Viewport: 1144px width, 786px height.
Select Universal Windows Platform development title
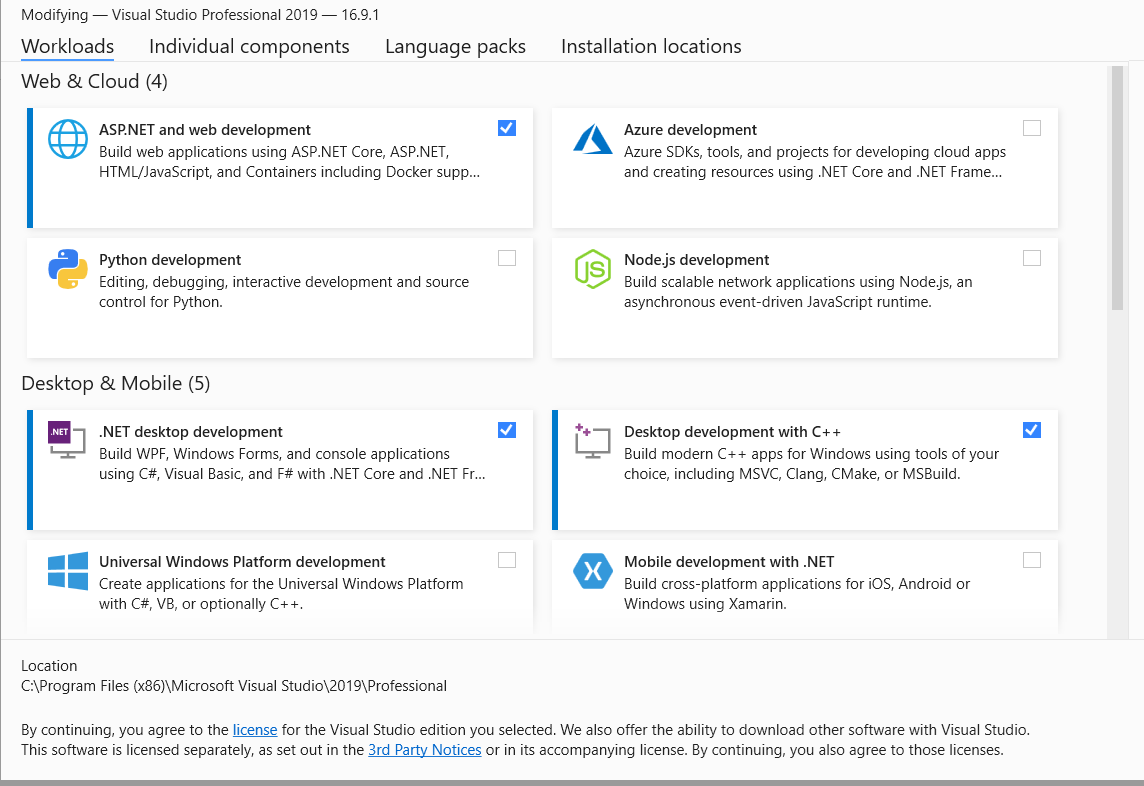pos(242,562)
